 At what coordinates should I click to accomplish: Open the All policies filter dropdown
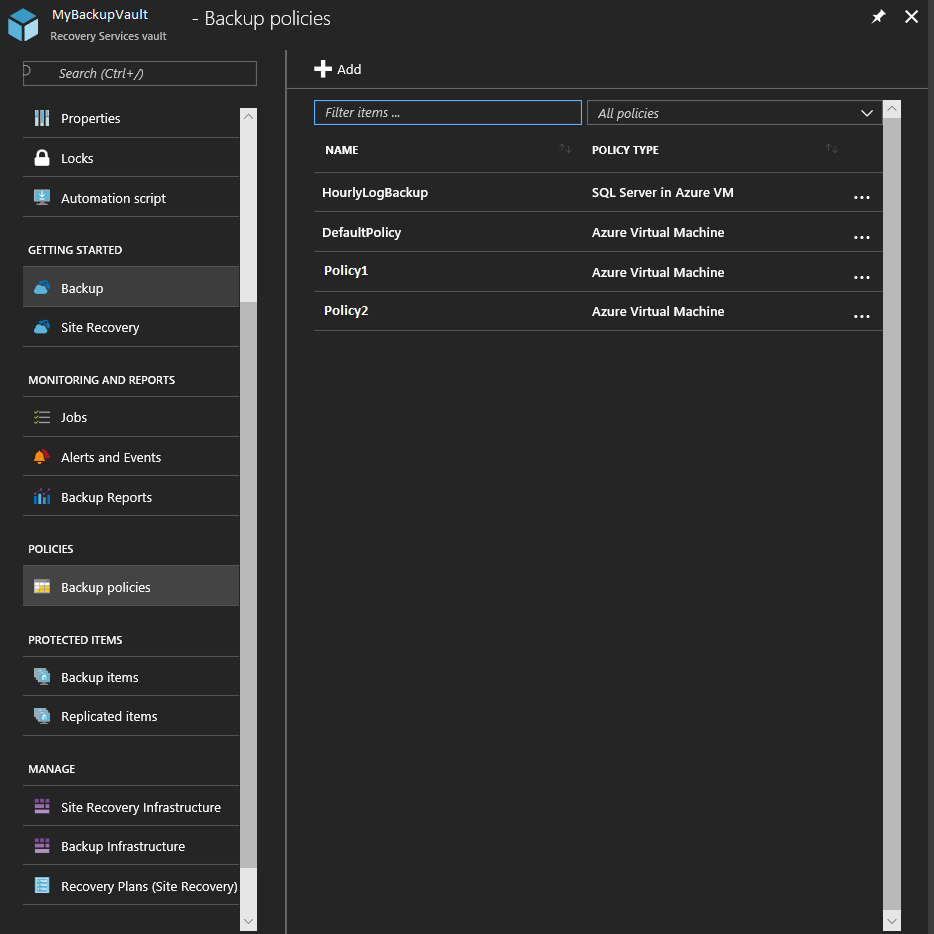[x=734, y=112]
